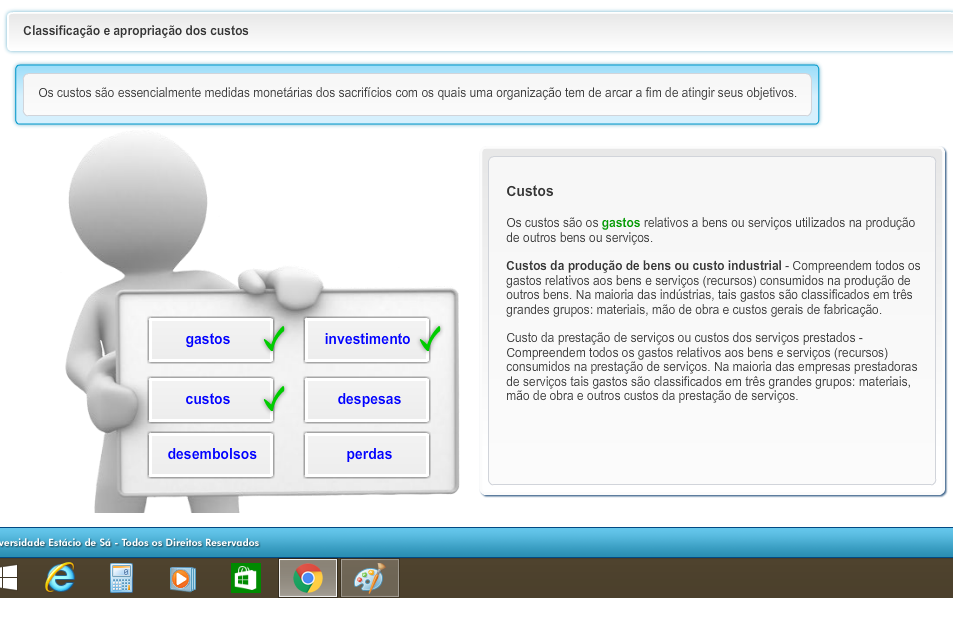Click 'Custo da prestação de serviços' paragraph
The image size is (953, 617).
pyautogui.click(x=712, y=367)
